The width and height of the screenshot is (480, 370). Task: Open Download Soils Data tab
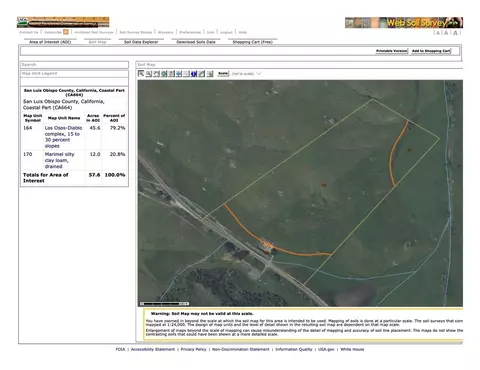tap(196, 42)
